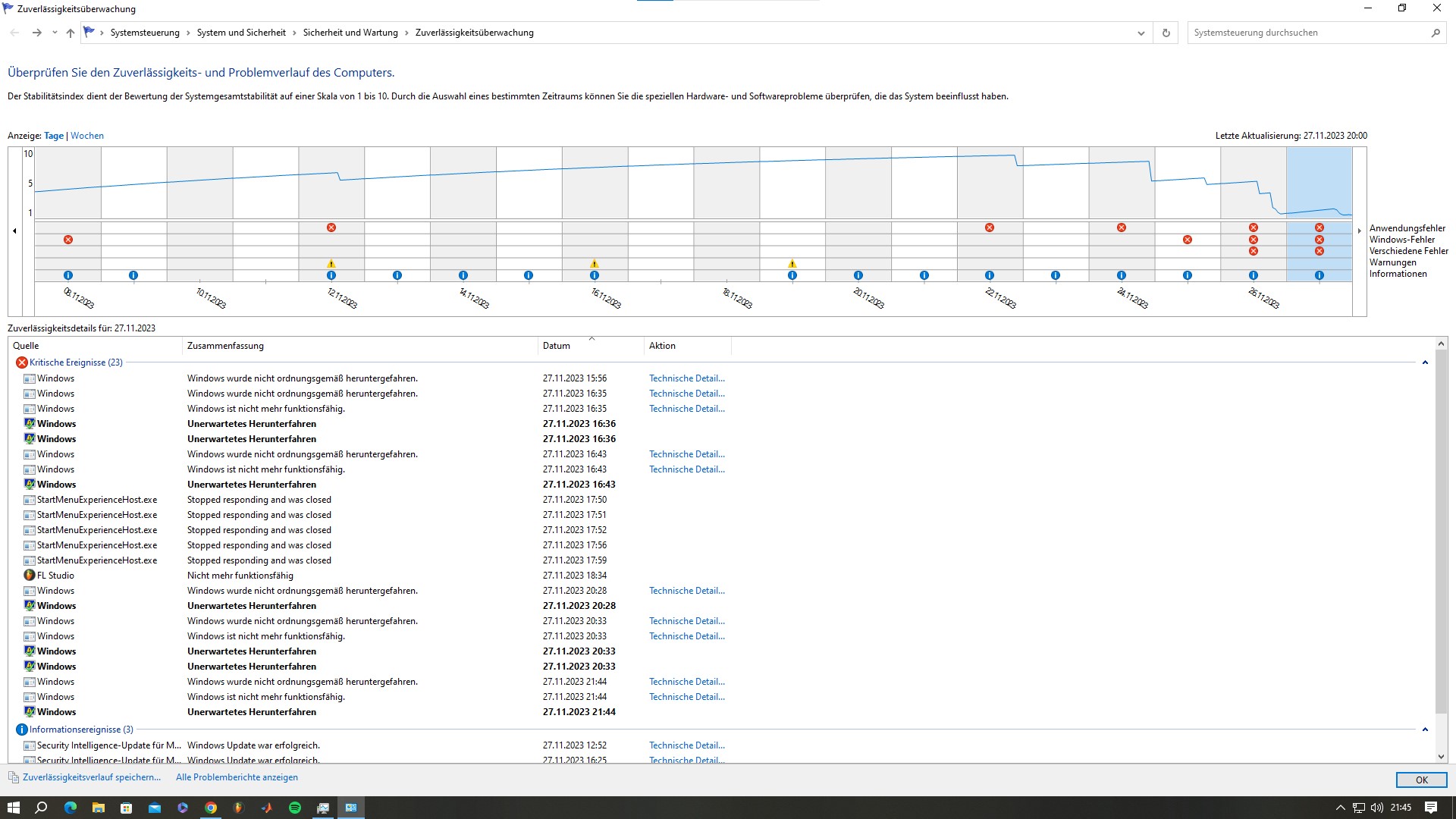Collapse the Kritische Ereignisse group
Viewport: 1456px width, 819px height.
click(x=1425, y=362)
